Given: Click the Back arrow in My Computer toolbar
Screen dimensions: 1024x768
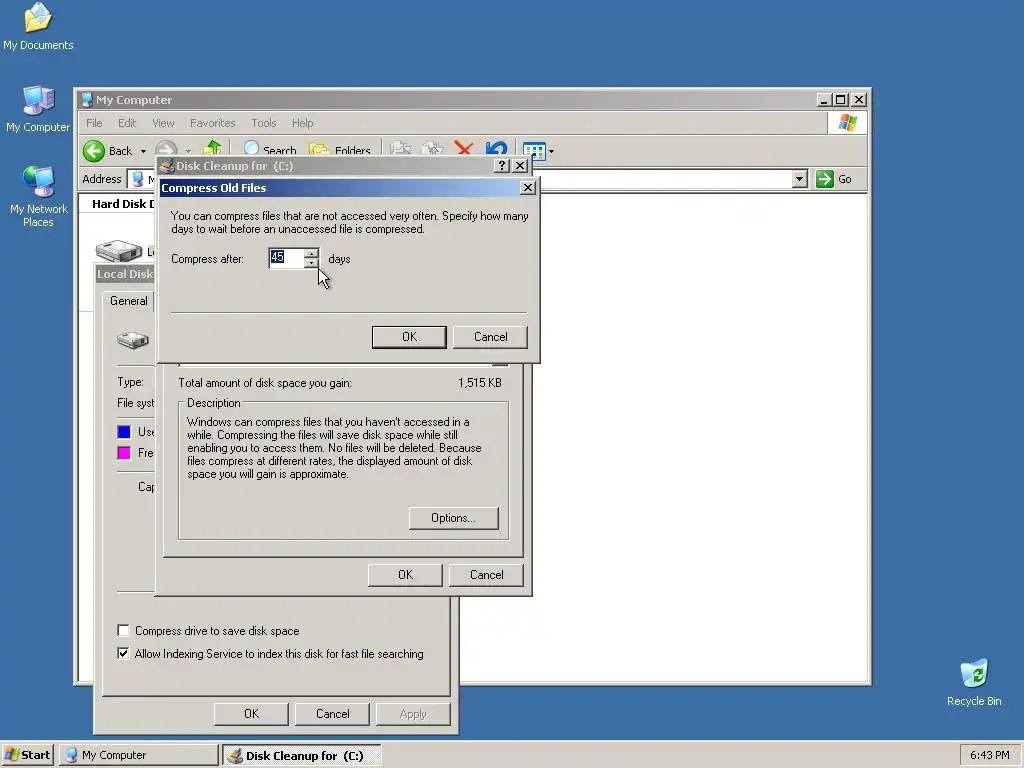Looking at the screenshot, I should pyautogui.click(x=94, y=151).
